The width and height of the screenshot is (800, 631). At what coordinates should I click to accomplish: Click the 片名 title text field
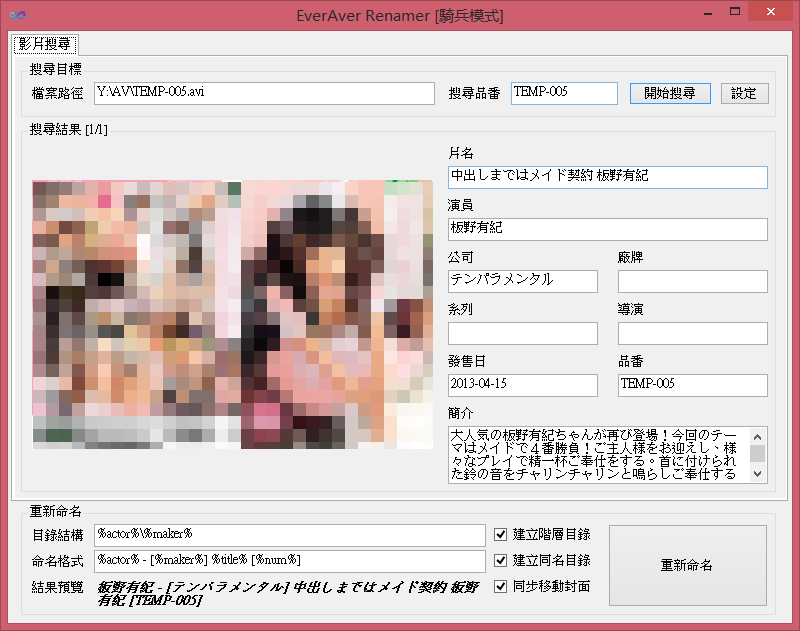coord(607,177)
